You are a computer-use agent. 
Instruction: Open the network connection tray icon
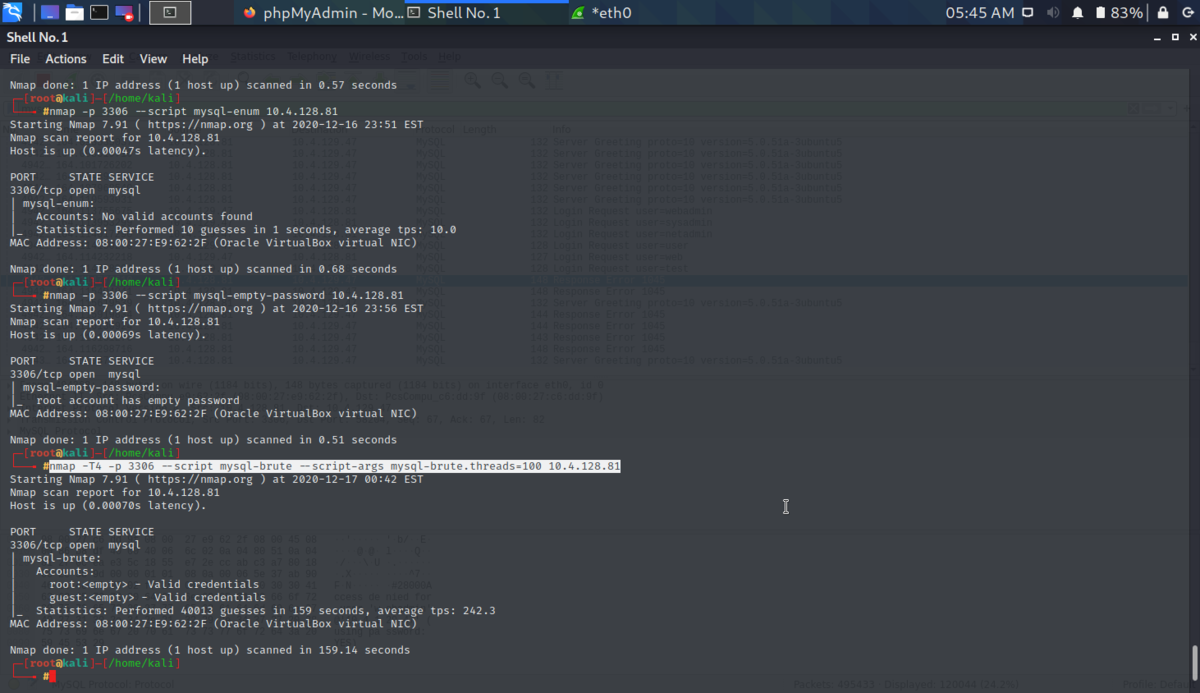pos(1029,13)
